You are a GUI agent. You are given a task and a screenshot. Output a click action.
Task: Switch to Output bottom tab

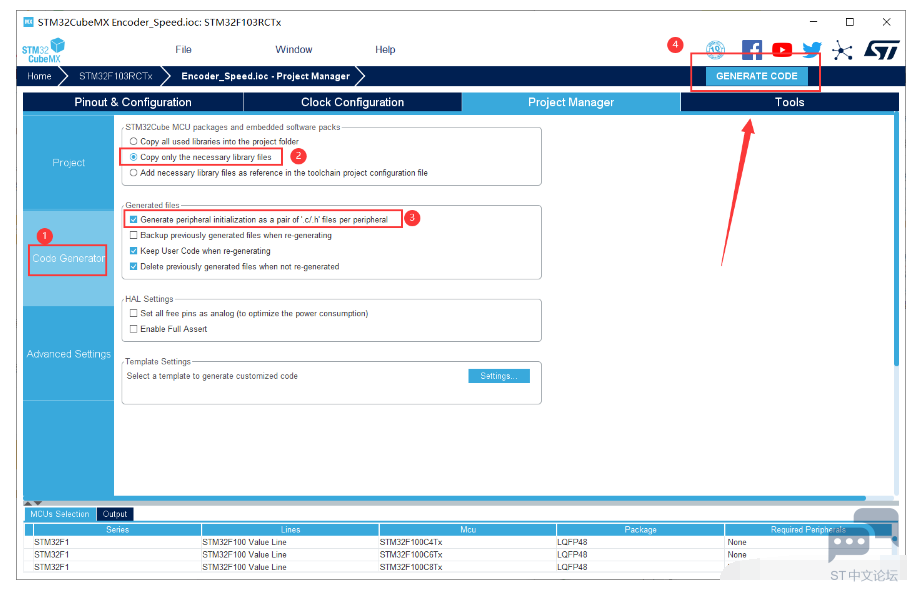(115, 514)
